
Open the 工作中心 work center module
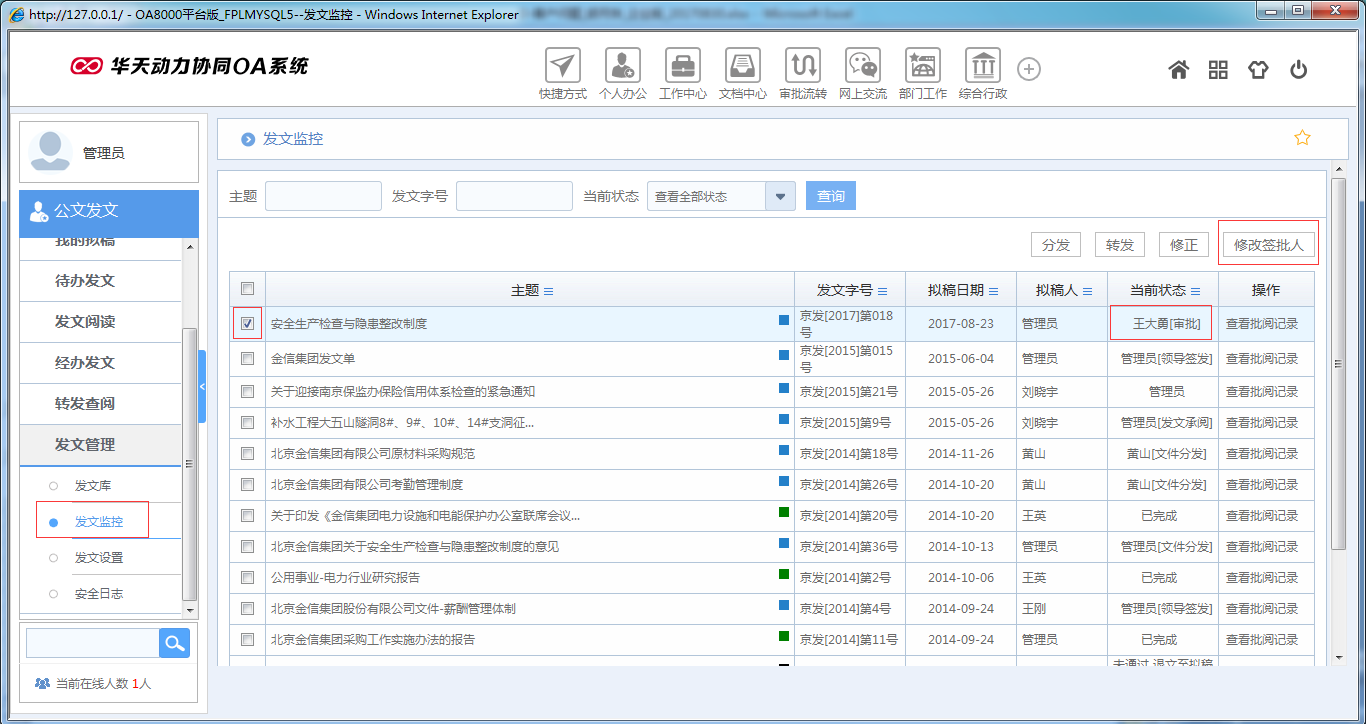click(x=682, y=66)
